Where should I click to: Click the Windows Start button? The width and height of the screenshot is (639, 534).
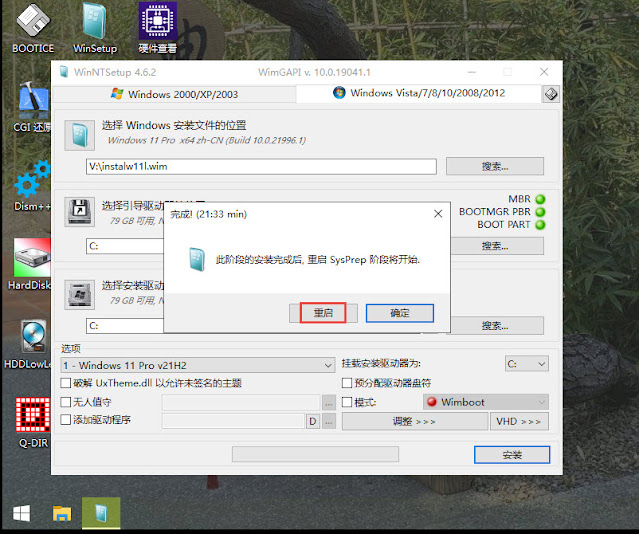[x=21, y=513]
